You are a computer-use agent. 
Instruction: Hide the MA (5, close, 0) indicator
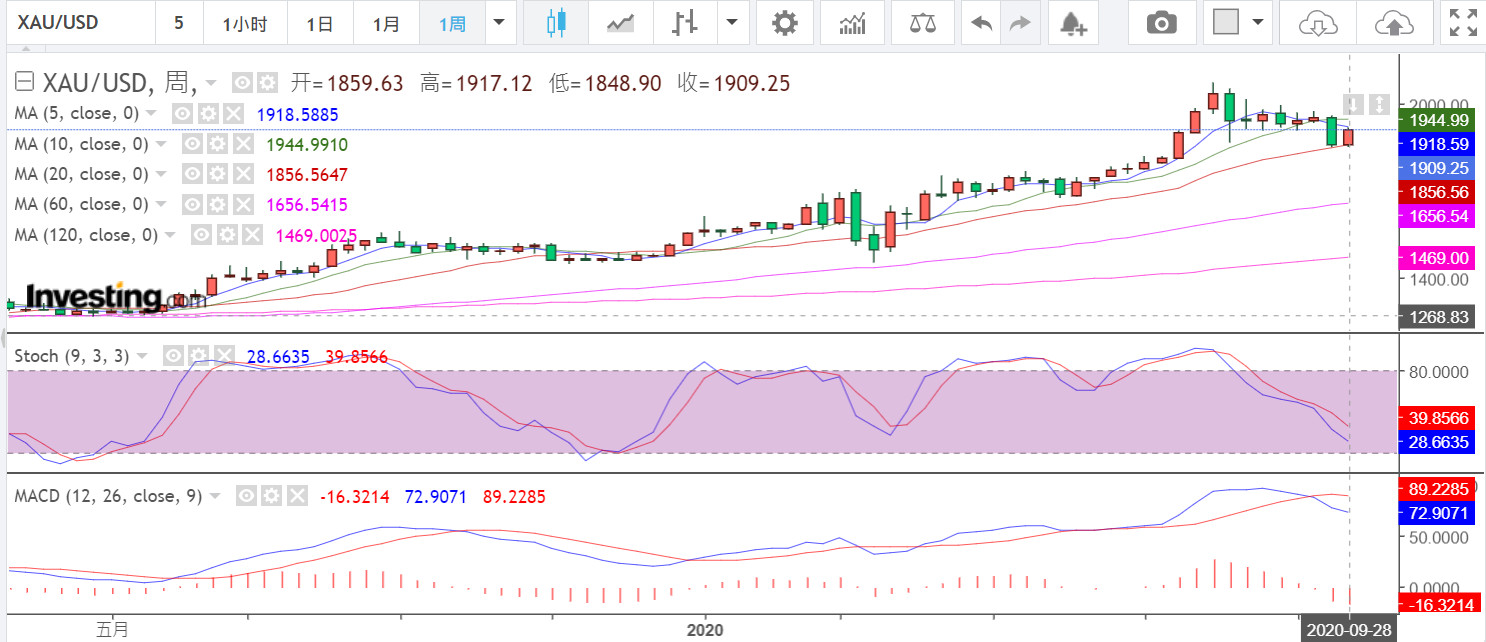pos(183,114)
